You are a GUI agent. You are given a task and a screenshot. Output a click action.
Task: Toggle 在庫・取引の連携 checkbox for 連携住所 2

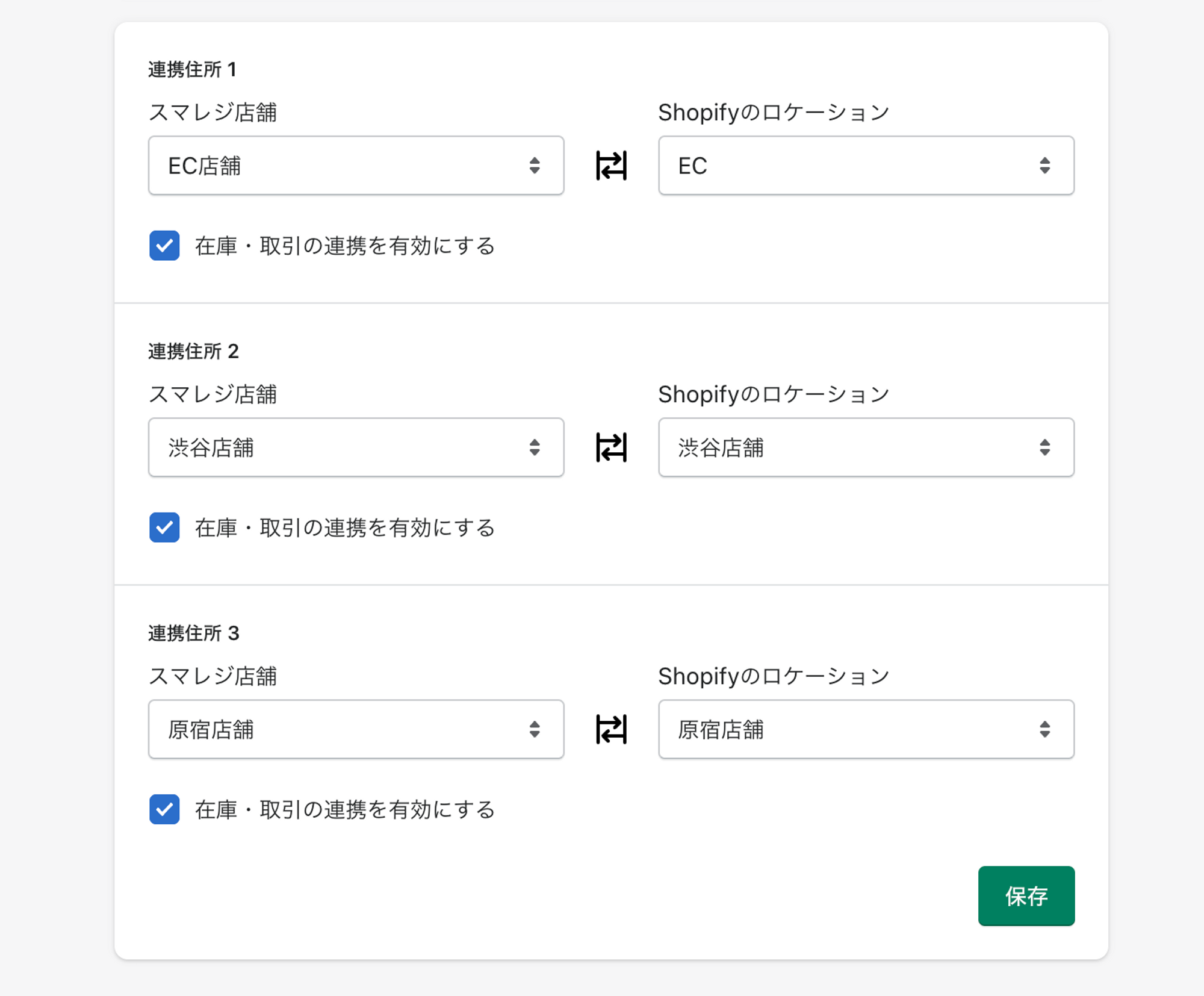tap(164, 528)
